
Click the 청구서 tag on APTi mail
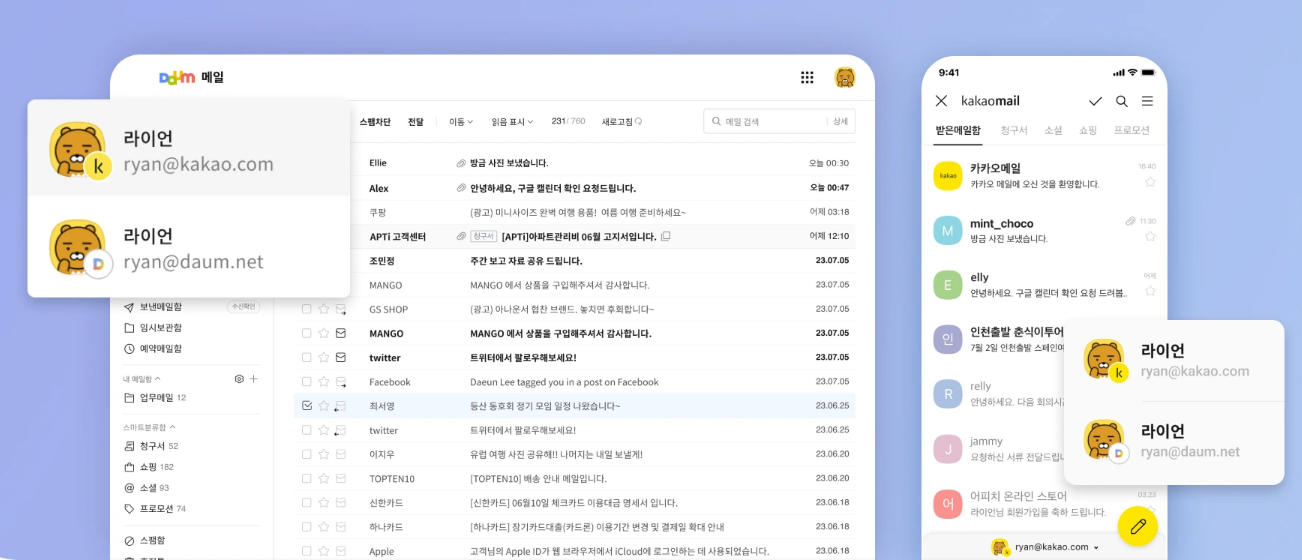coord(484,236)
